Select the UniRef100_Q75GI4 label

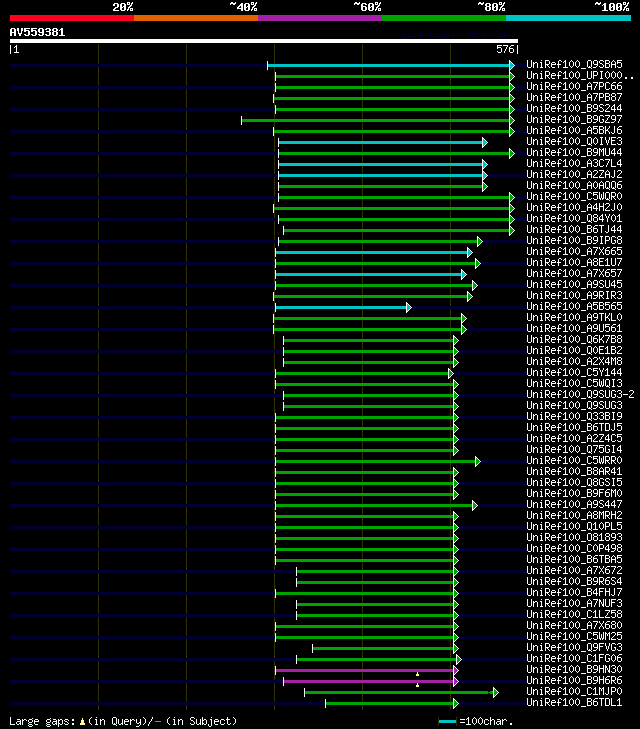(x=574, y=450)
